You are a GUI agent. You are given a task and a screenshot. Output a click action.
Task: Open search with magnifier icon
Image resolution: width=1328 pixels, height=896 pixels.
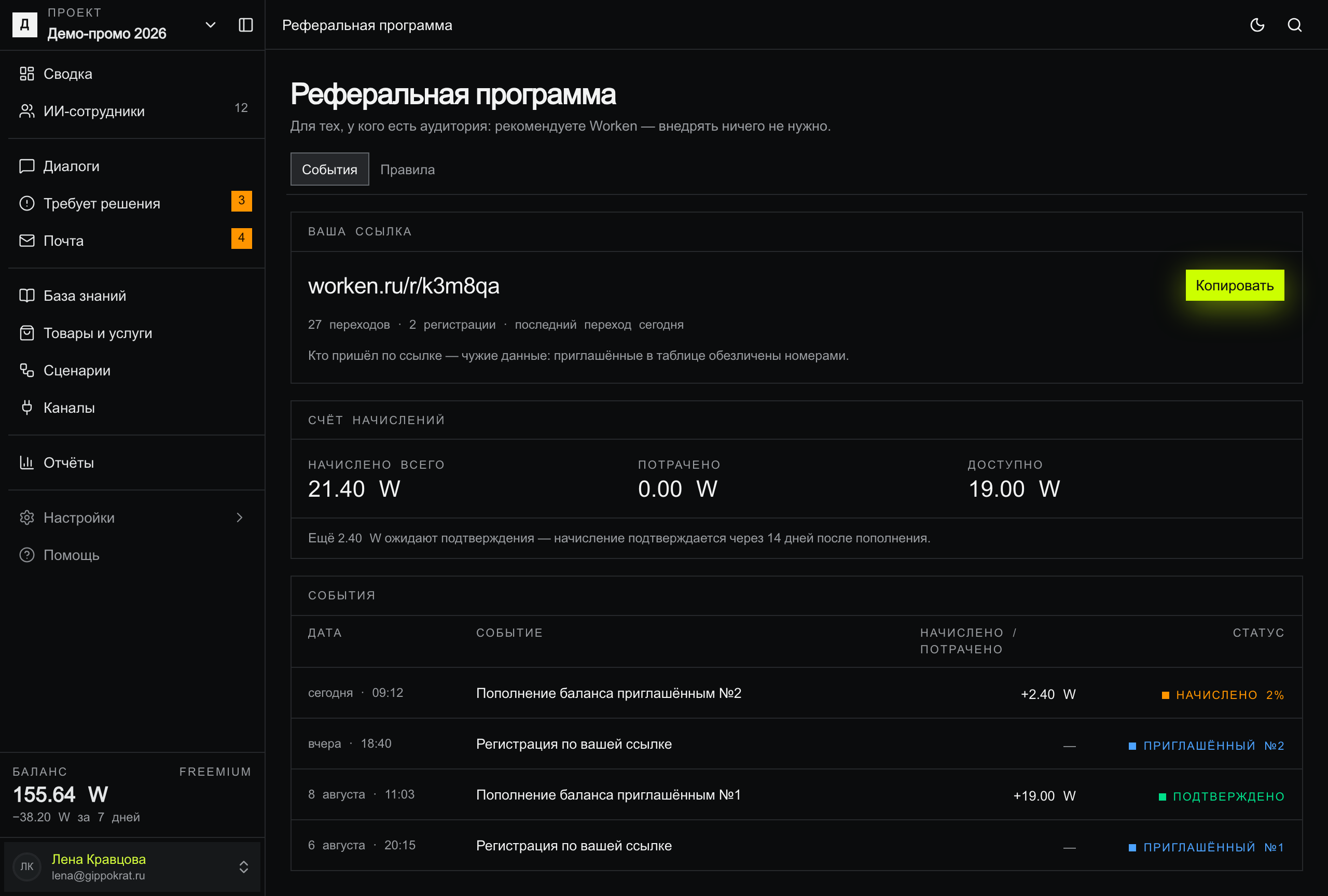click(1295, 25)
